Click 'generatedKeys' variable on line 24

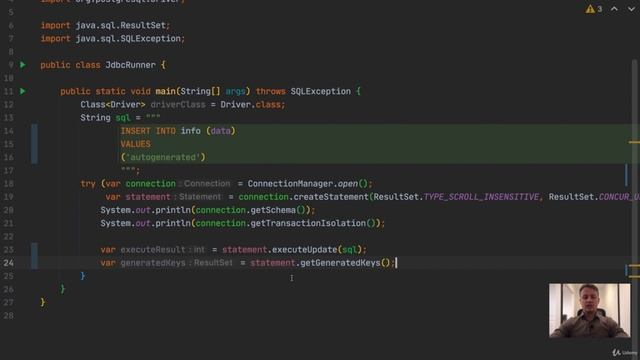[153, 263]
